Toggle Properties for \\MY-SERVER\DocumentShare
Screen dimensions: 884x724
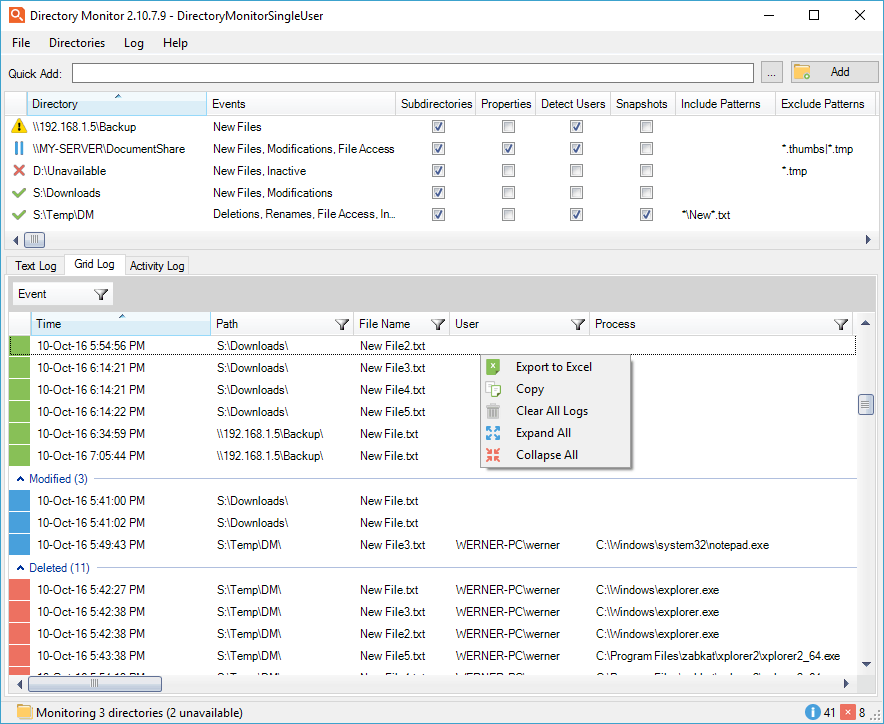pyautogui.click(x=508, y=148)
